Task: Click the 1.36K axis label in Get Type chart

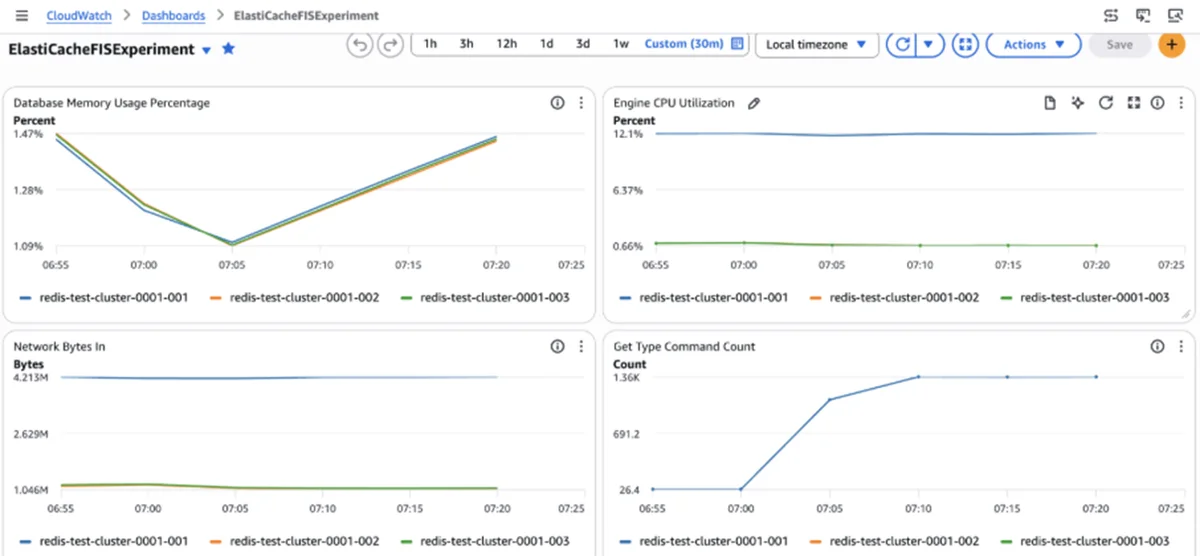Action: pyautogui.click(x=628, y=378)
